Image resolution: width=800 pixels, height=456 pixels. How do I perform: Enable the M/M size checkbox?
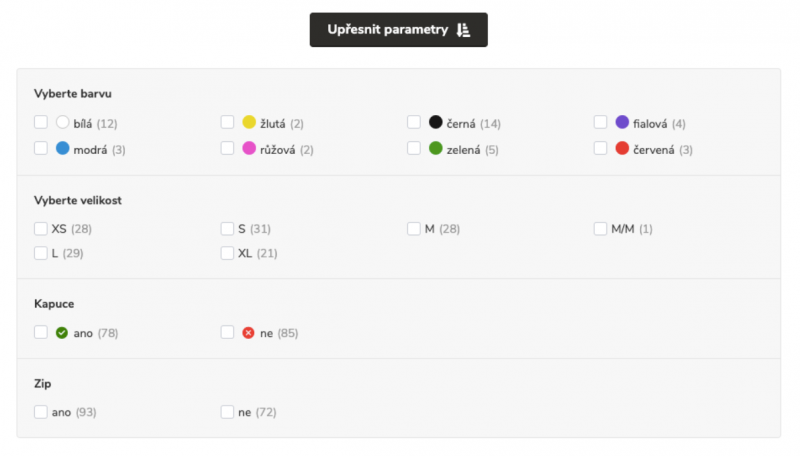(x=601, y=229)
